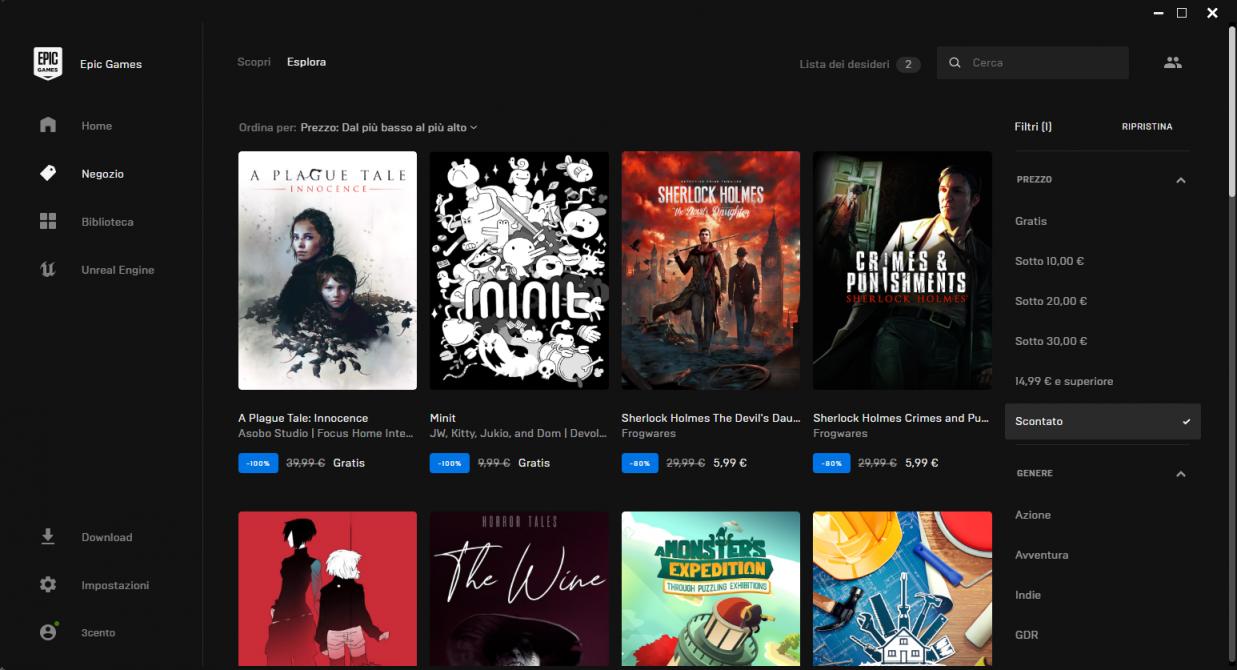Collapse the PREZZO filter section
The width and height of the screenshot is (1237, 670).
pyautogui.click(x=1180, y=180)
